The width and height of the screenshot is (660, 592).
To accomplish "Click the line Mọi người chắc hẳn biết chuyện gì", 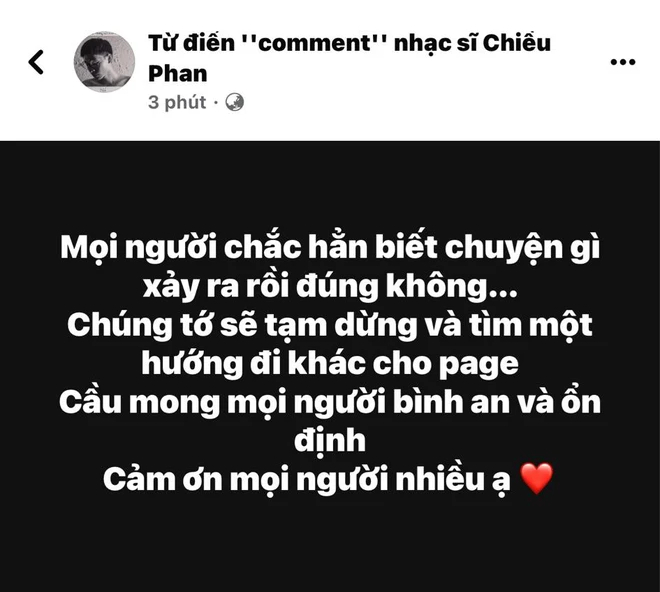I will (x=330, y=248).
